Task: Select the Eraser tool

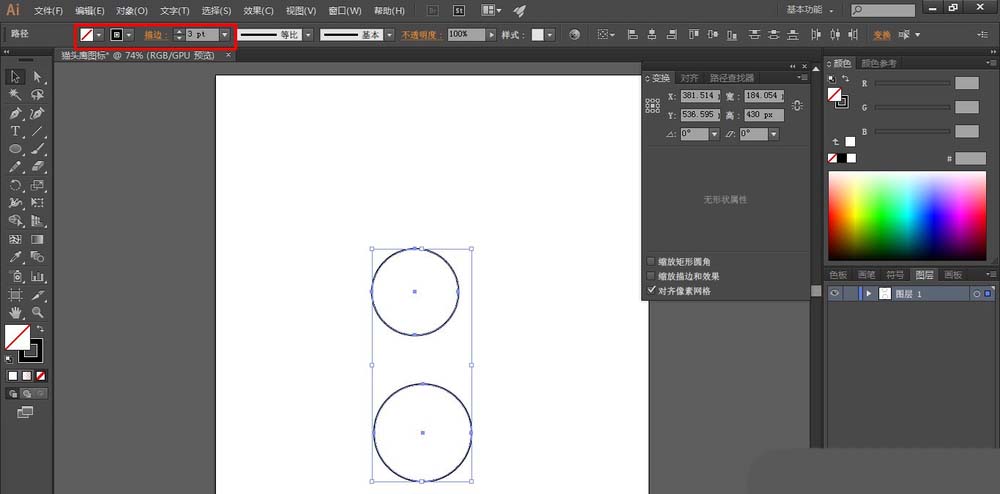Action: pos(38,167)
